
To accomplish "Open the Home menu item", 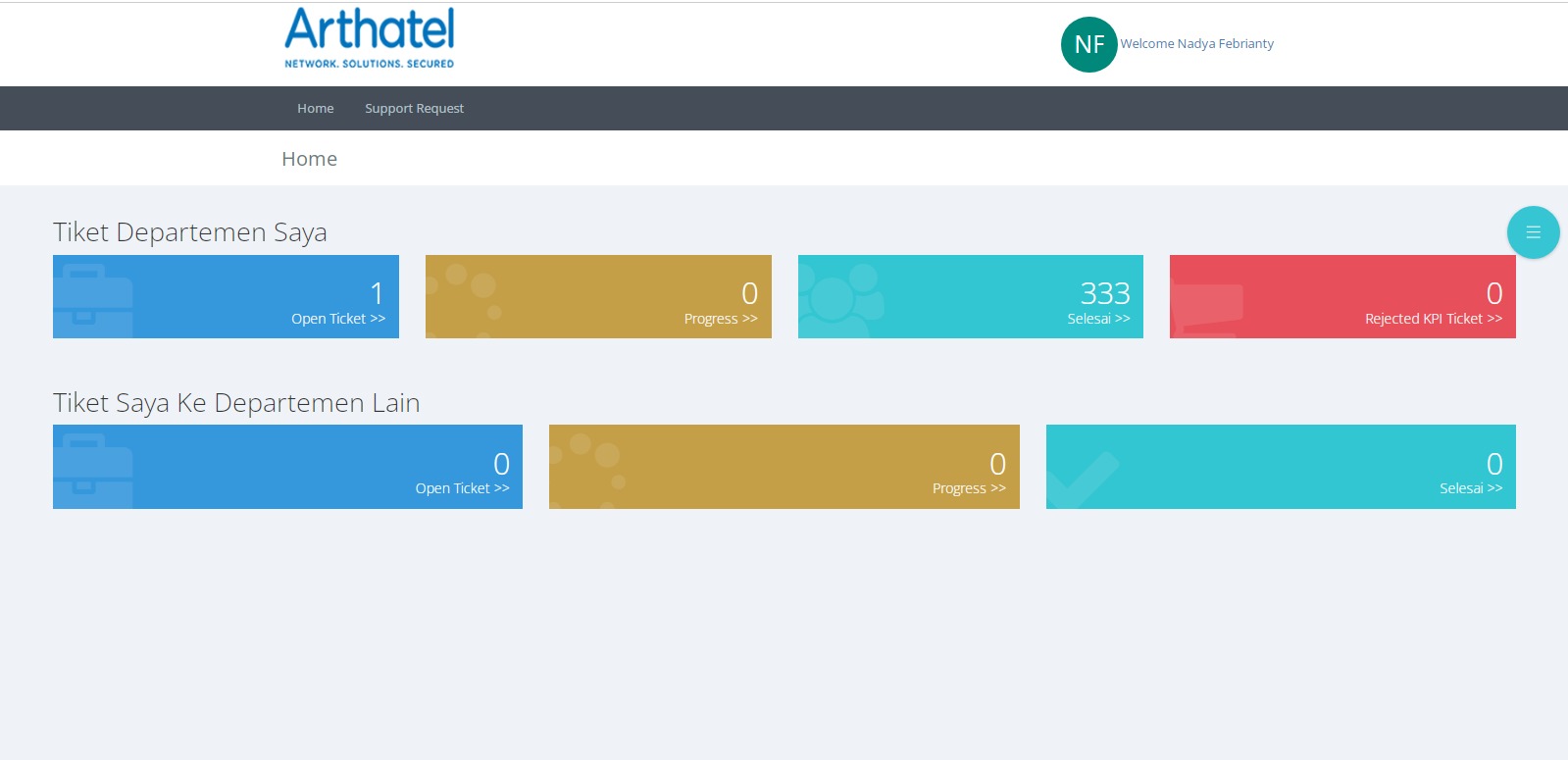I will (x=316, y=109).
